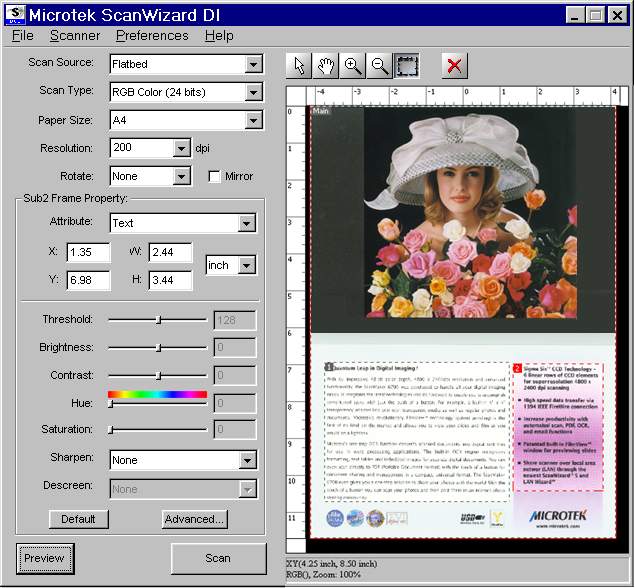
Task: Open the Scan Source dropdown
Action: [x=253, y=64]
